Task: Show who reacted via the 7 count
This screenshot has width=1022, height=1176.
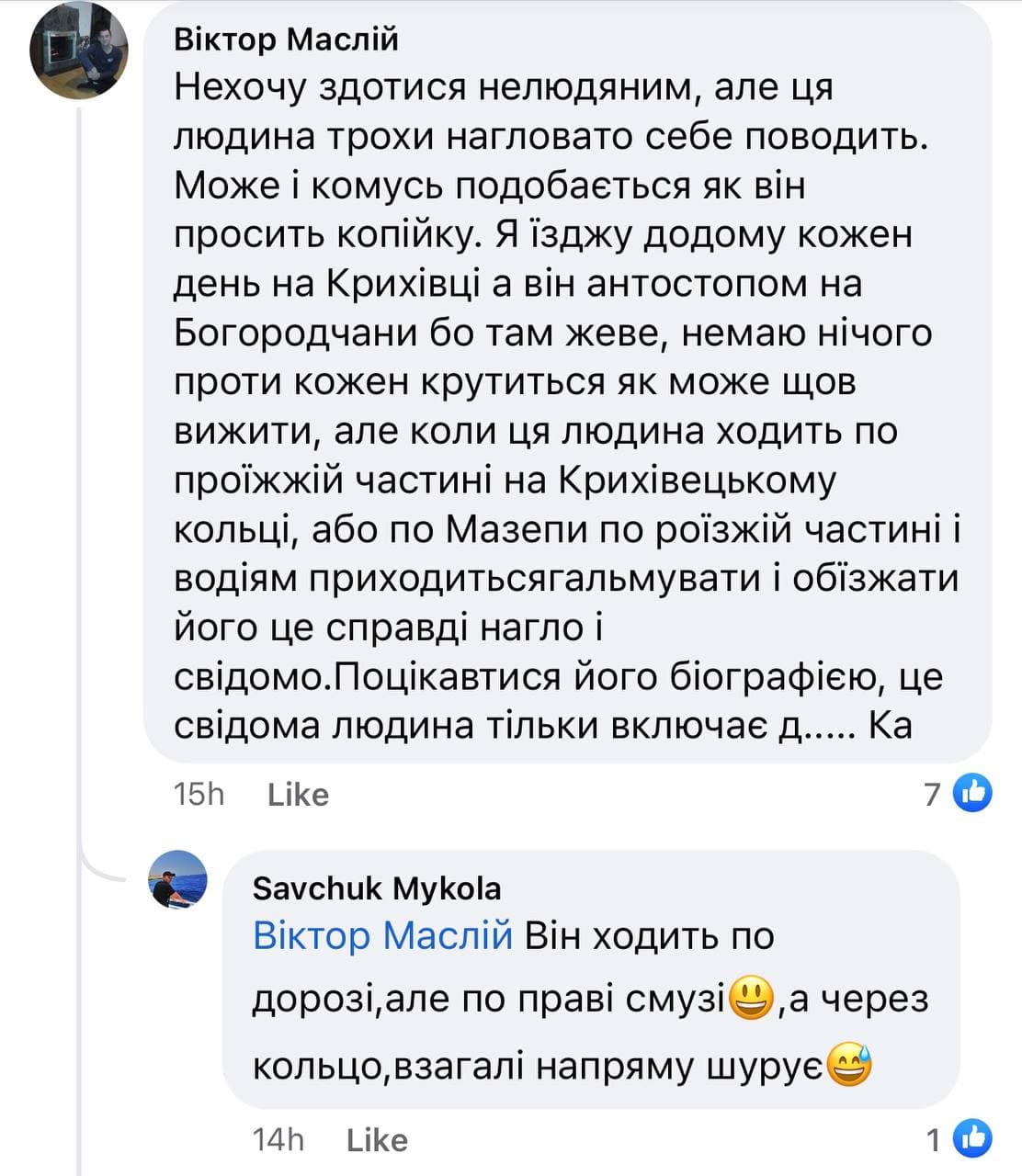Action: (x=933, y=794)
